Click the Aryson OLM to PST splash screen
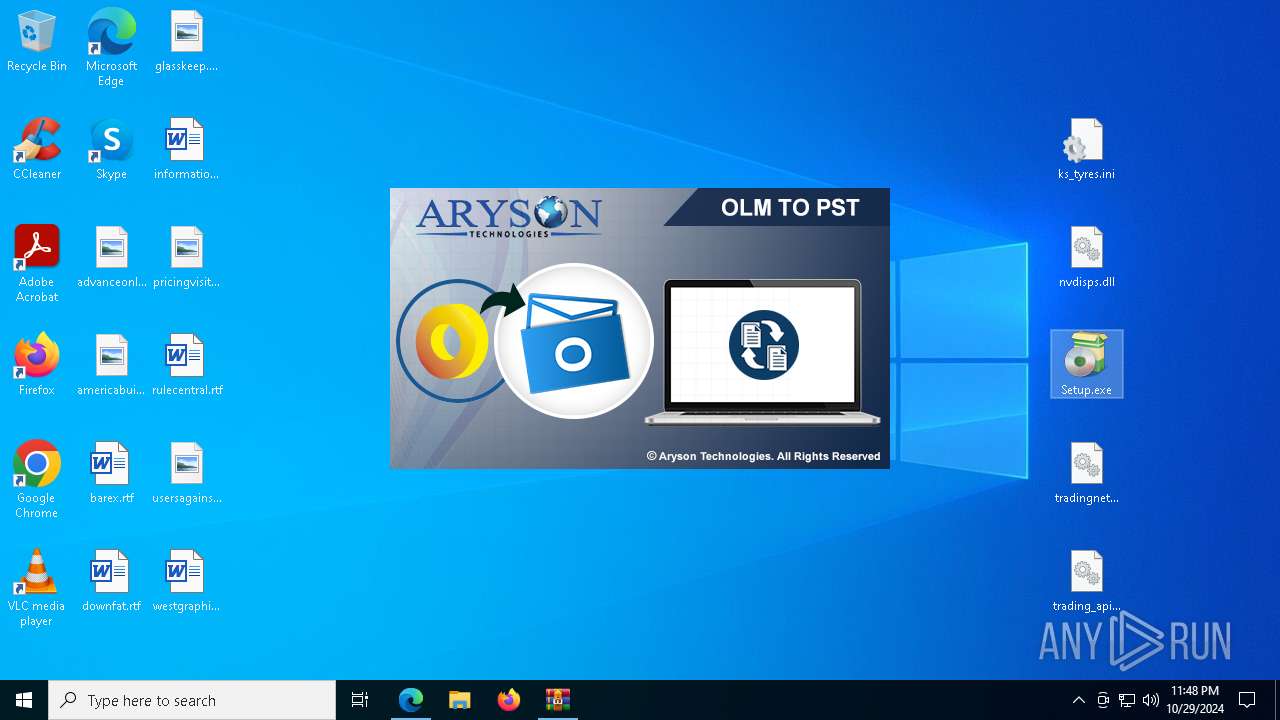The image size is (1280, 720). pos(640,328)
